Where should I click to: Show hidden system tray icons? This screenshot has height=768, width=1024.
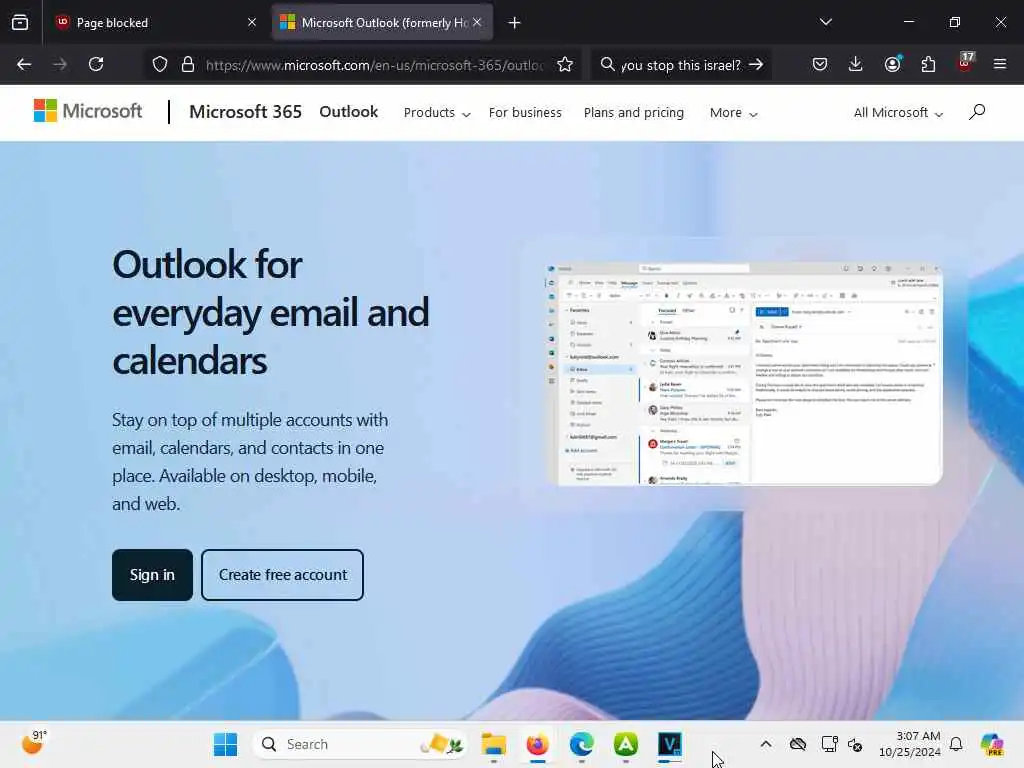(766, 744)
